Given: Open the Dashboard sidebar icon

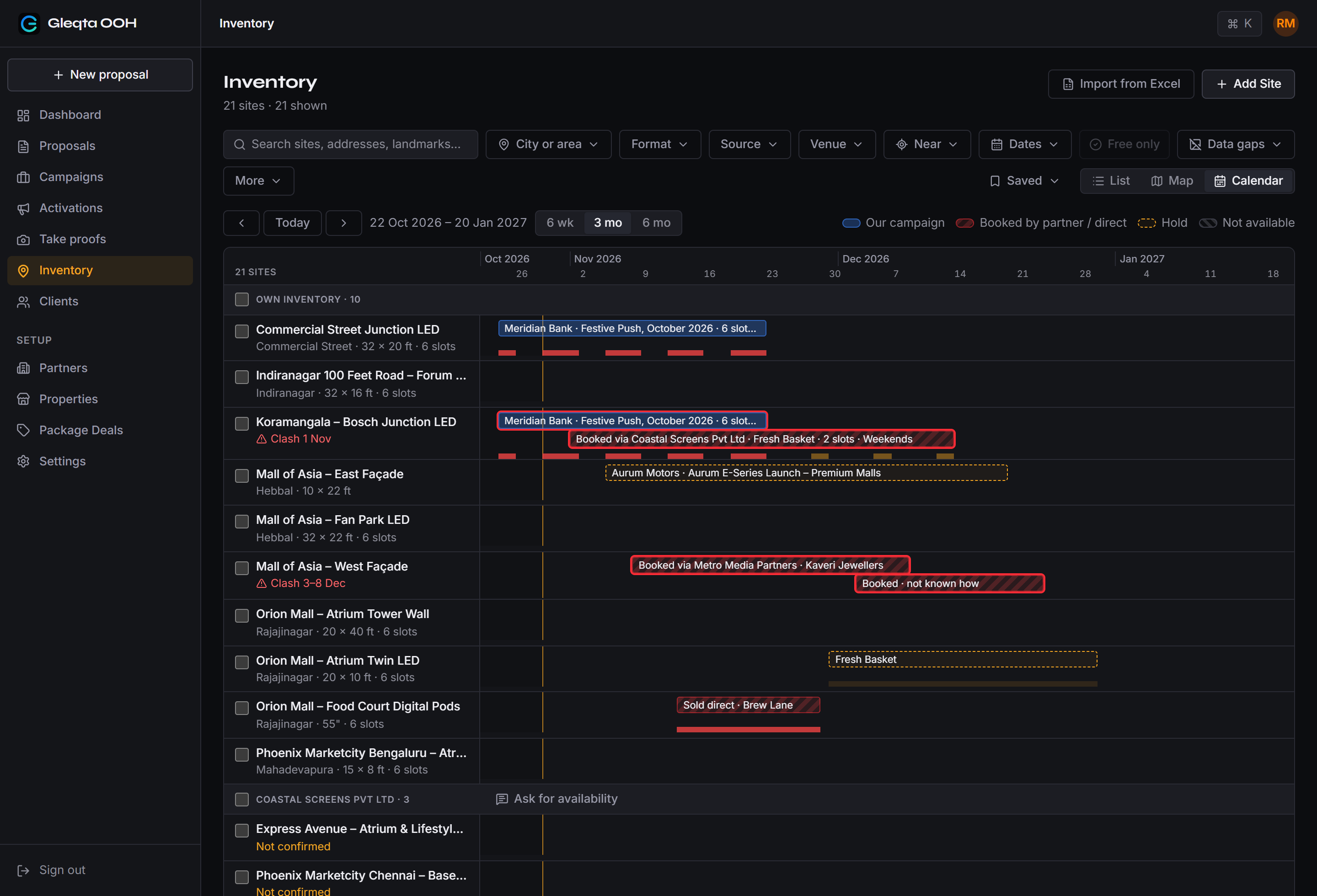Looking at the screenshot, I should [x=23, y=115].
